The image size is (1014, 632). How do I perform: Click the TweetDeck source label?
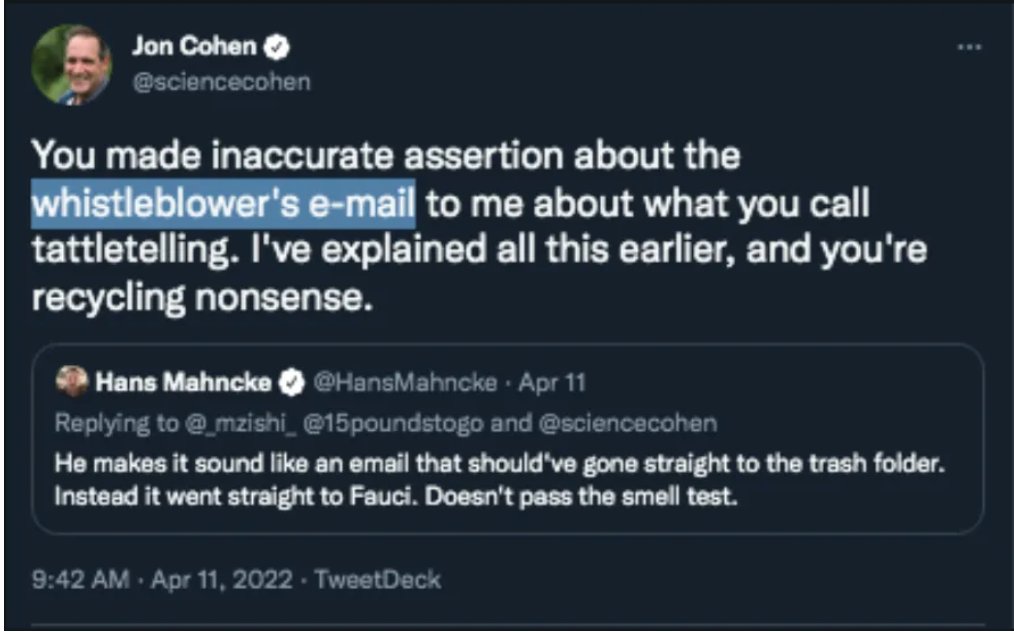click(x=377, y=579)
